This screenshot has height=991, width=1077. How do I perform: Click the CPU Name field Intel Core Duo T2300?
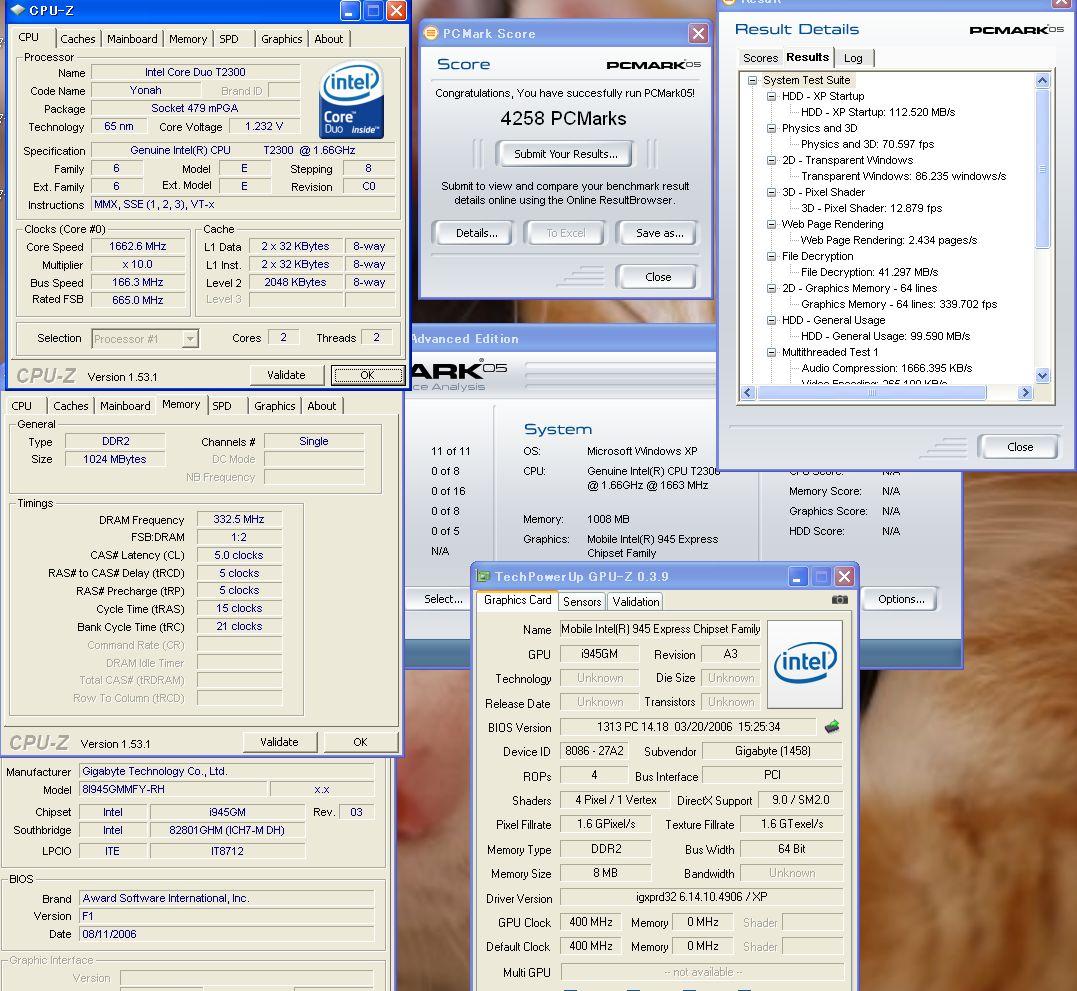click(x=195, y=72)
